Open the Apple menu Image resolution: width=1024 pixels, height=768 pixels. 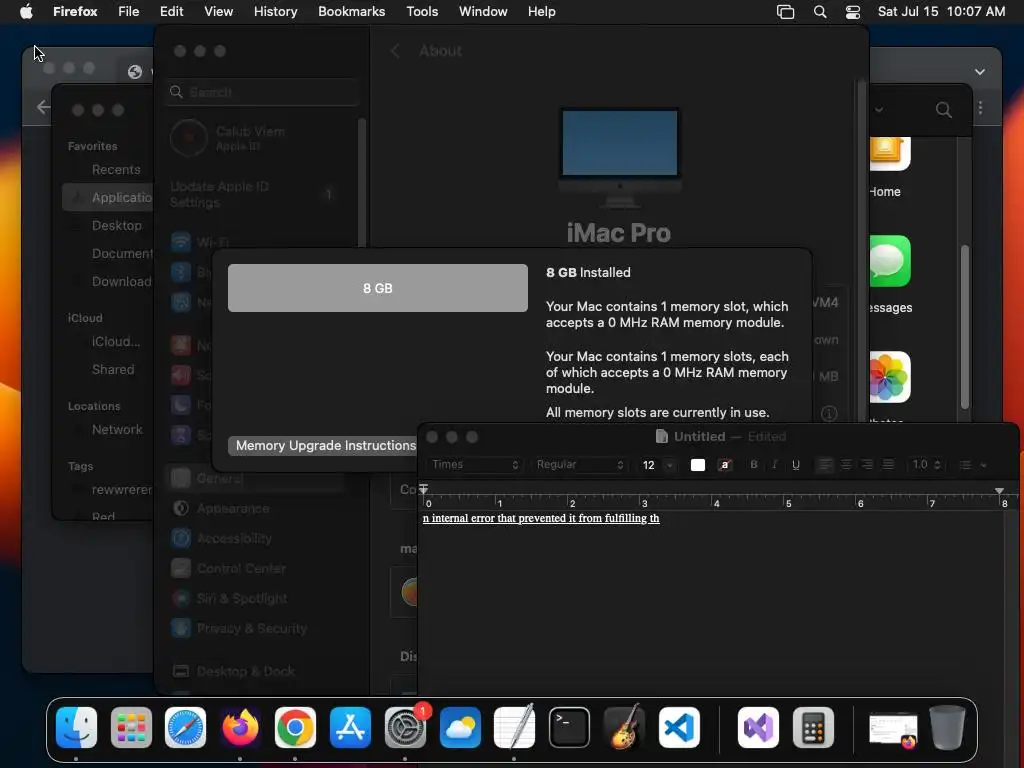pyautogui.click(x=26, y=12)
